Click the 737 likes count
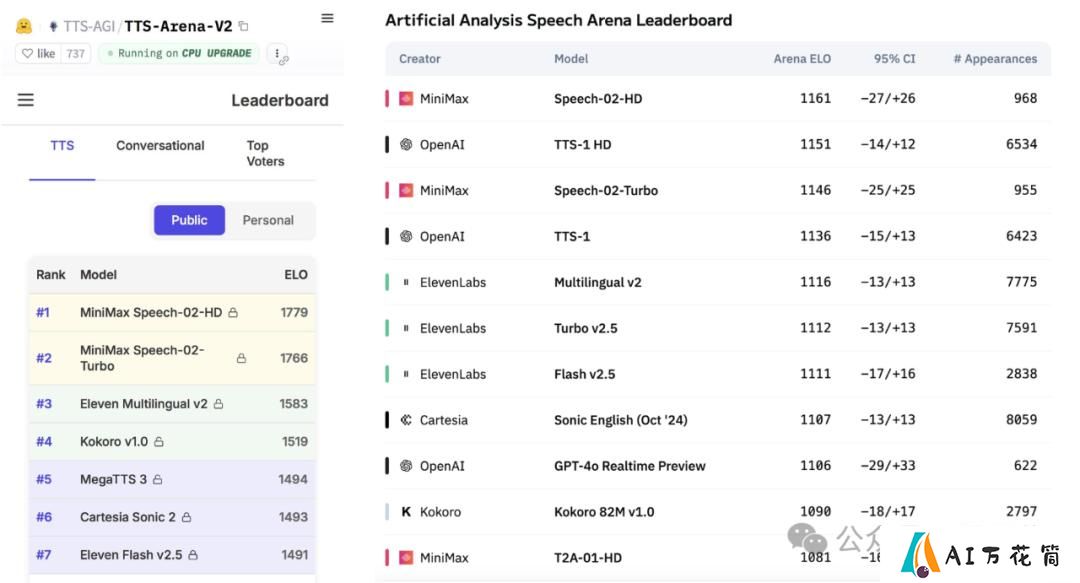1080x583 pixels. click(76, 53)
